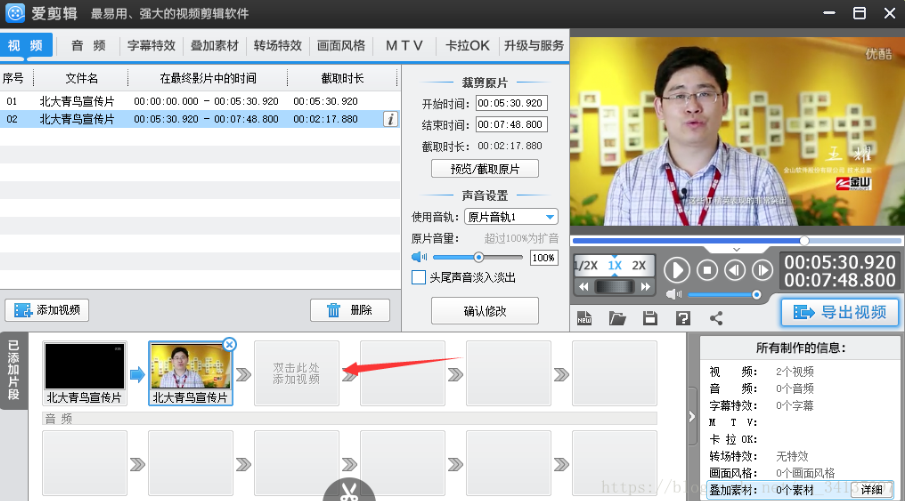
Task: Adjust the preview volume slider handle
Action: coord(756,295)
